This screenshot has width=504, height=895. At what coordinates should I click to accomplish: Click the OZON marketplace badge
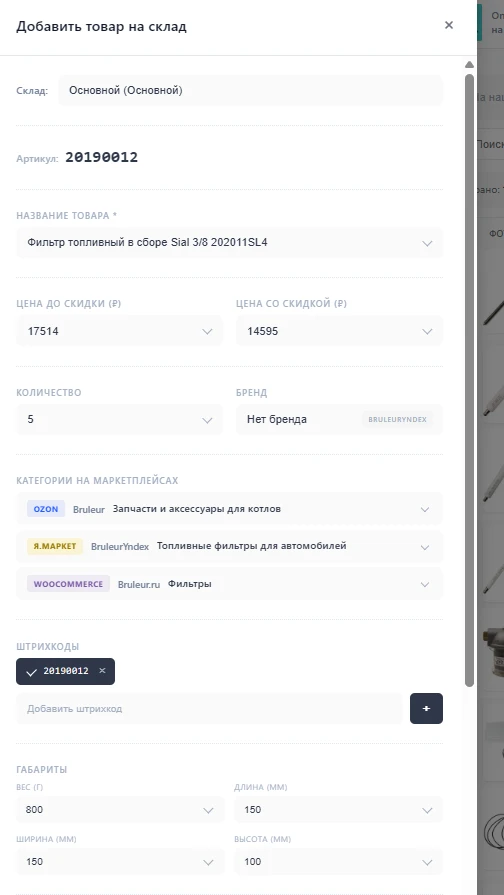coord(46,509)
